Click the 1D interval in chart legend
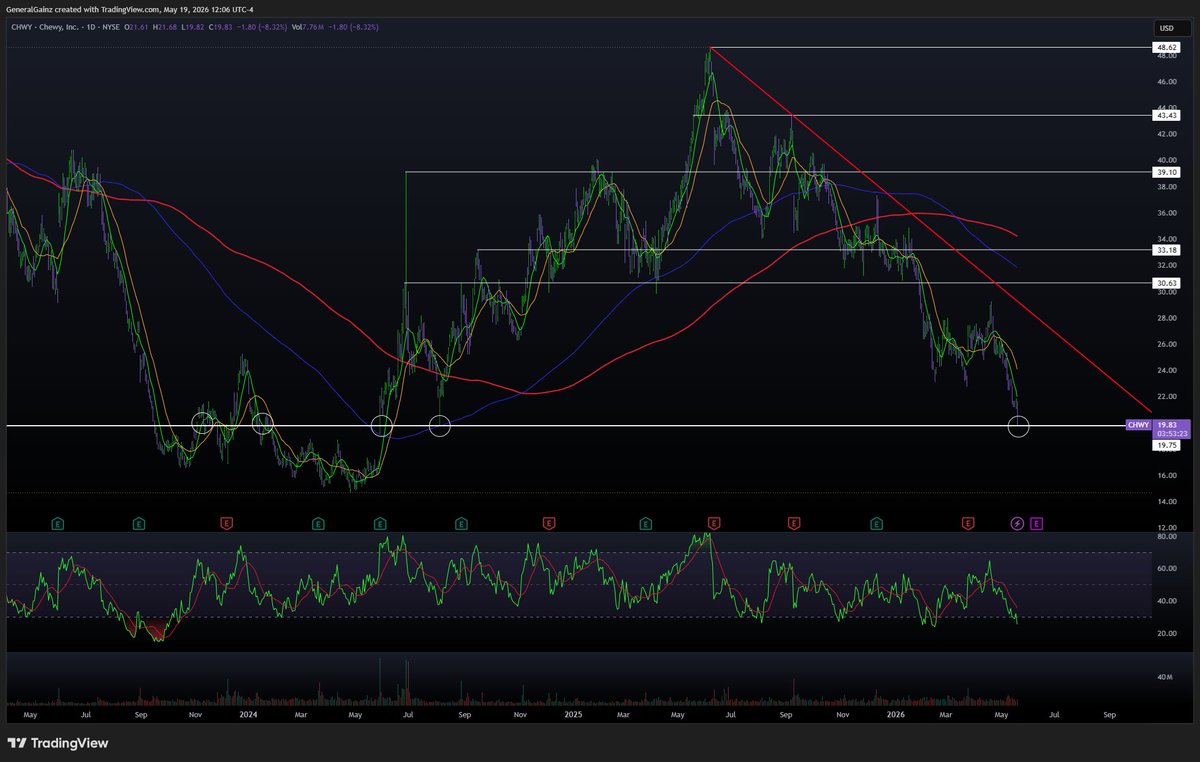 click(91, 28)
